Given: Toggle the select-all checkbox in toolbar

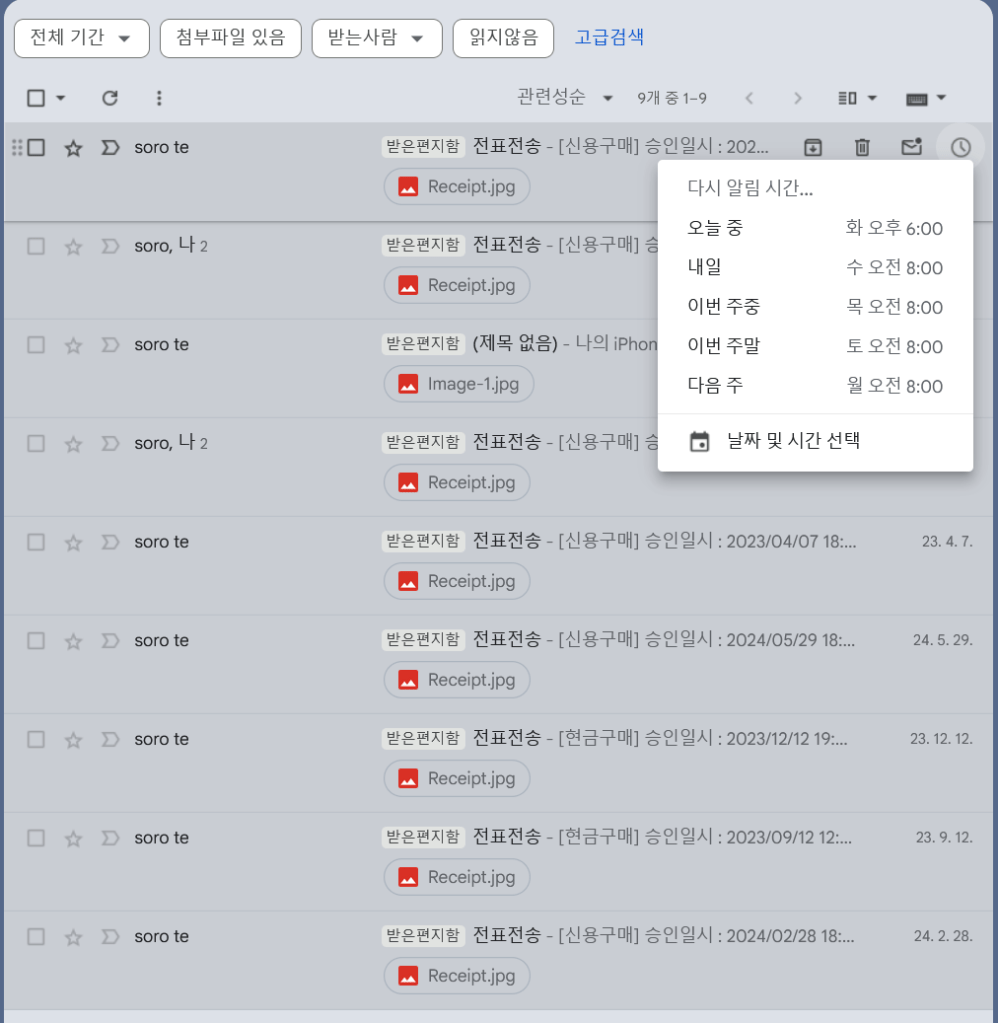Looking at the screenshot, I should coord(36,98).
